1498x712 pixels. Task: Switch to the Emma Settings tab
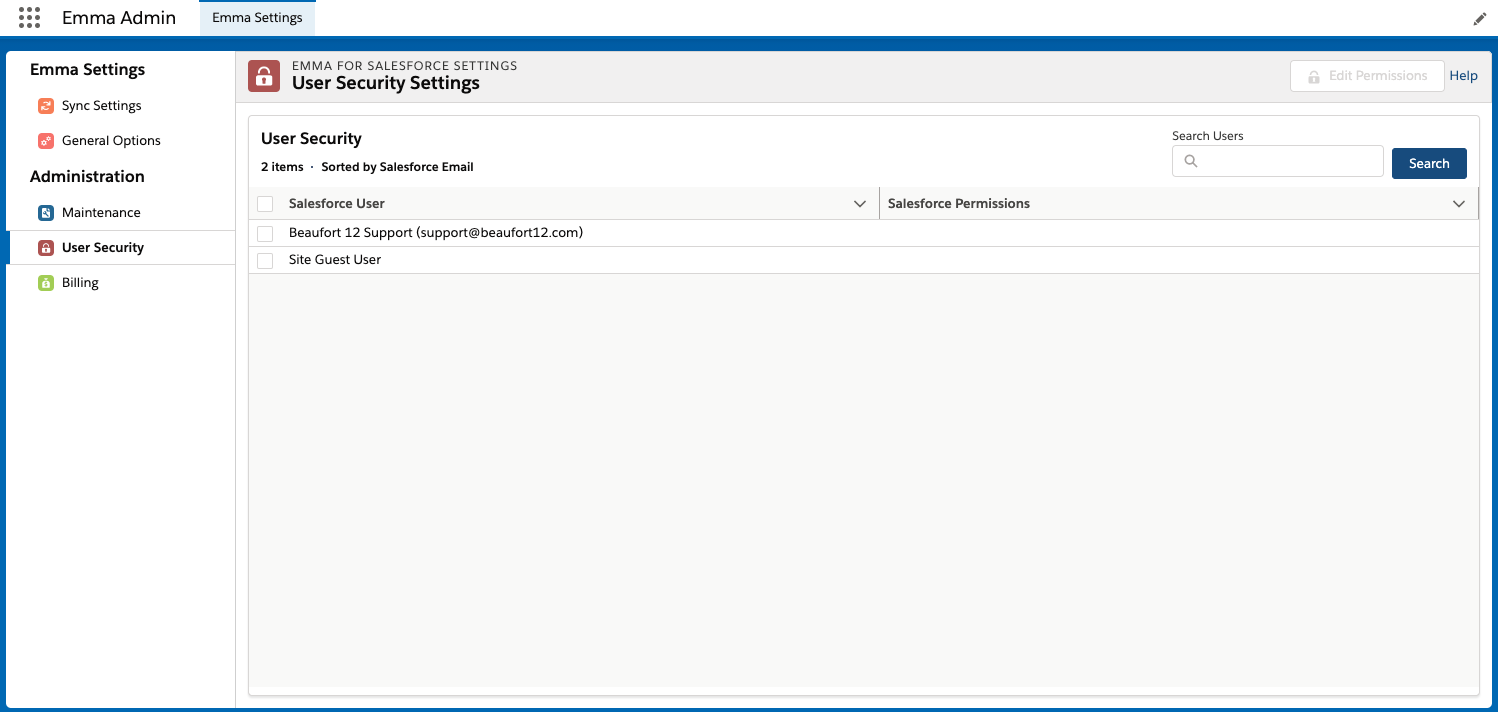coord(257,18)
